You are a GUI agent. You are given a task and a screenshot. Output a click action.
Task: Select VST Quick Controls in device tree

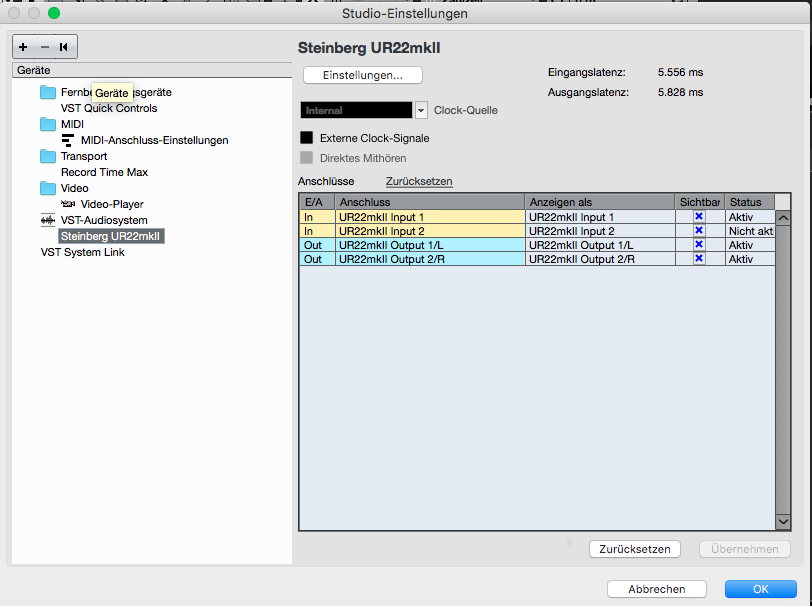pyautogui.click(x=109, y=108)
